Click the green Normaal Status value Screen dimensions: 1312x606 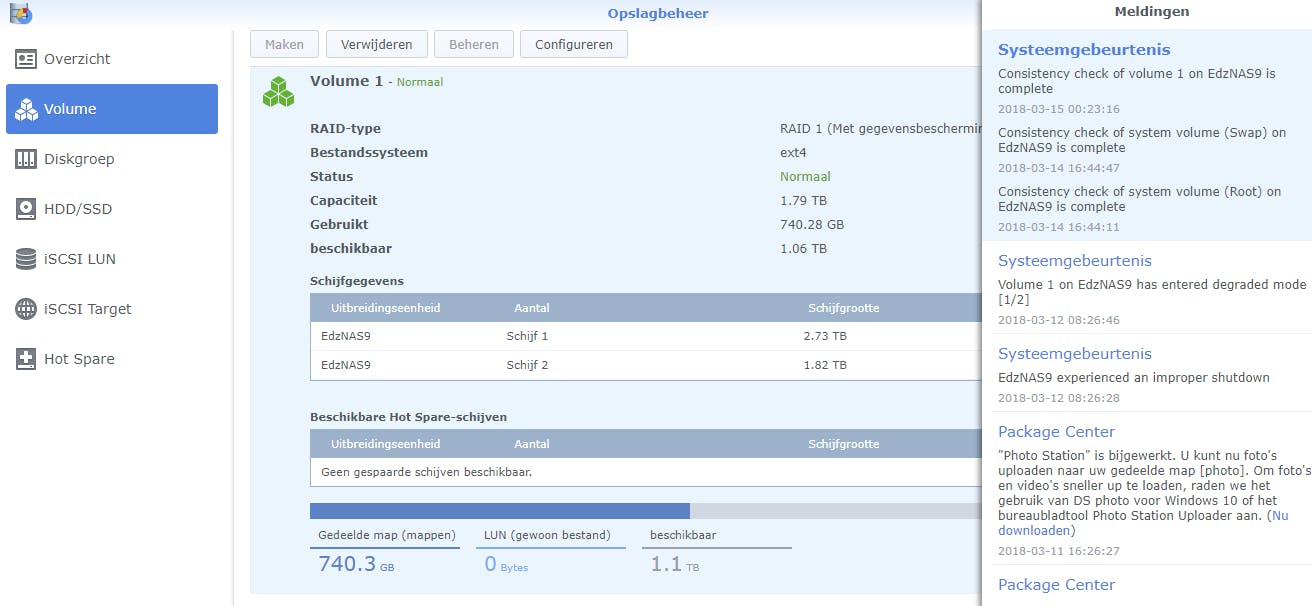[805, 177]
